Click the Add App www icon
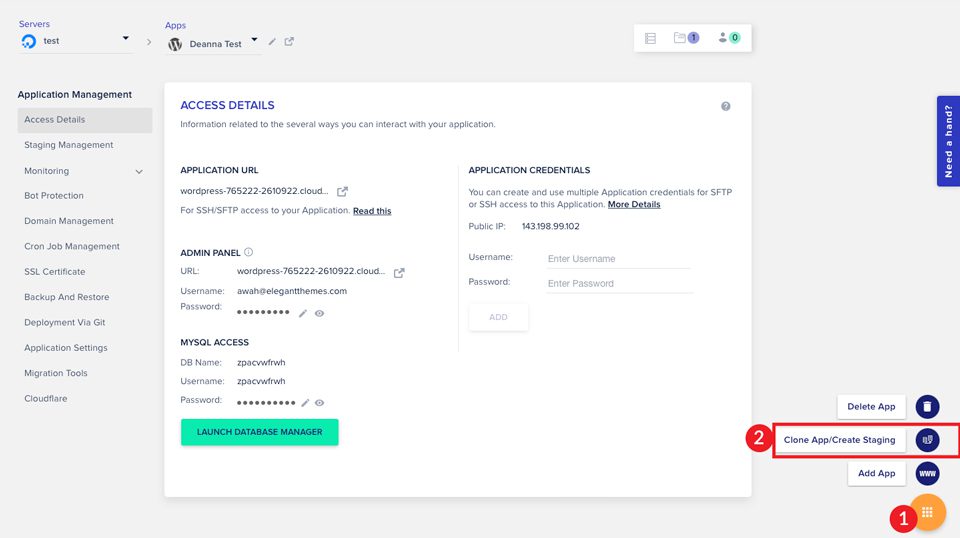The height and width of the screenshot is (538, 960). (927, 473)
